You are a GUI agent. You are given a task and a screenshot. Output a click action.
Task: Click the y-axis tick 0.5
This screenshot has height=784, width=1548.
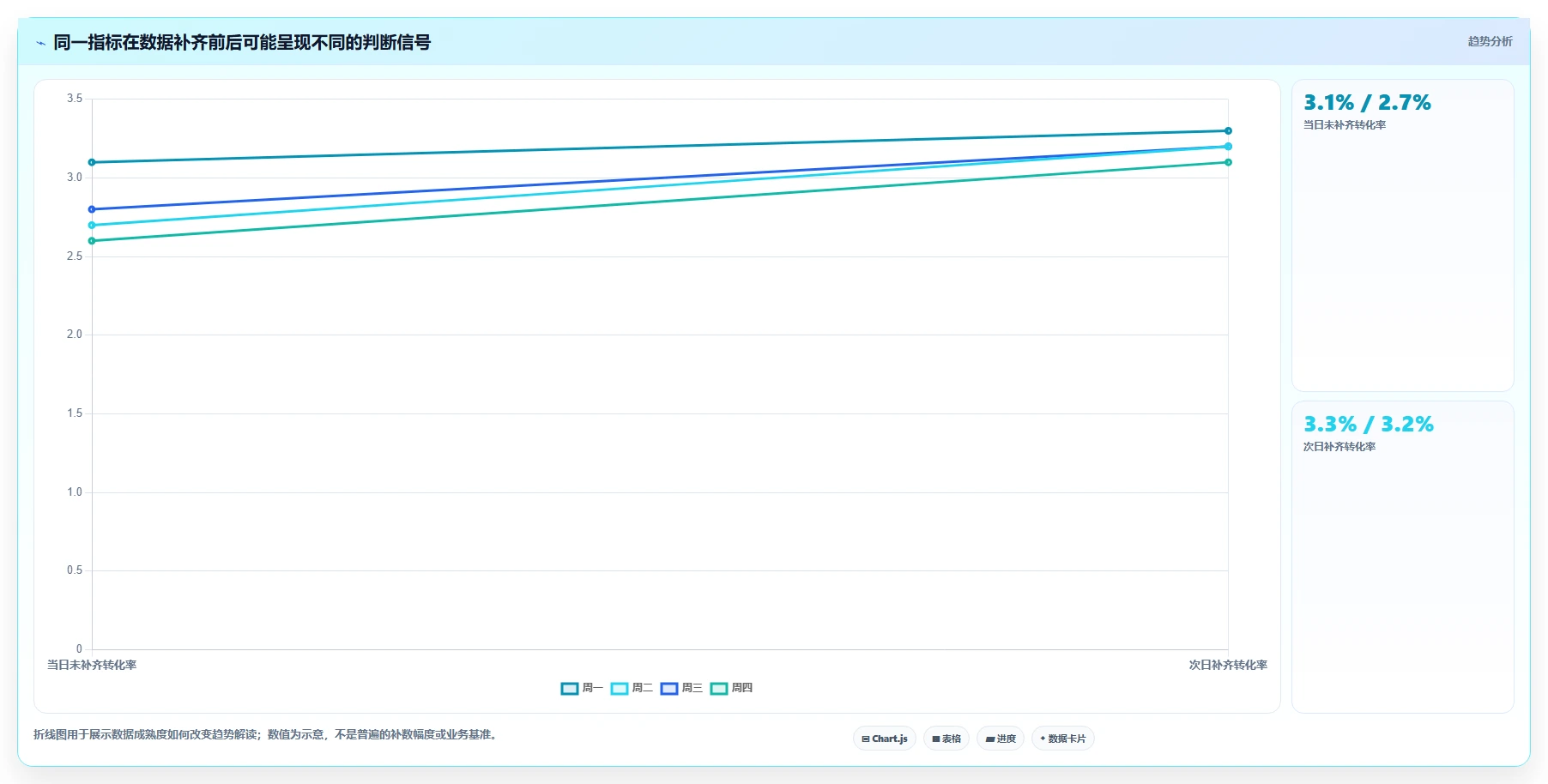point(75,570)
